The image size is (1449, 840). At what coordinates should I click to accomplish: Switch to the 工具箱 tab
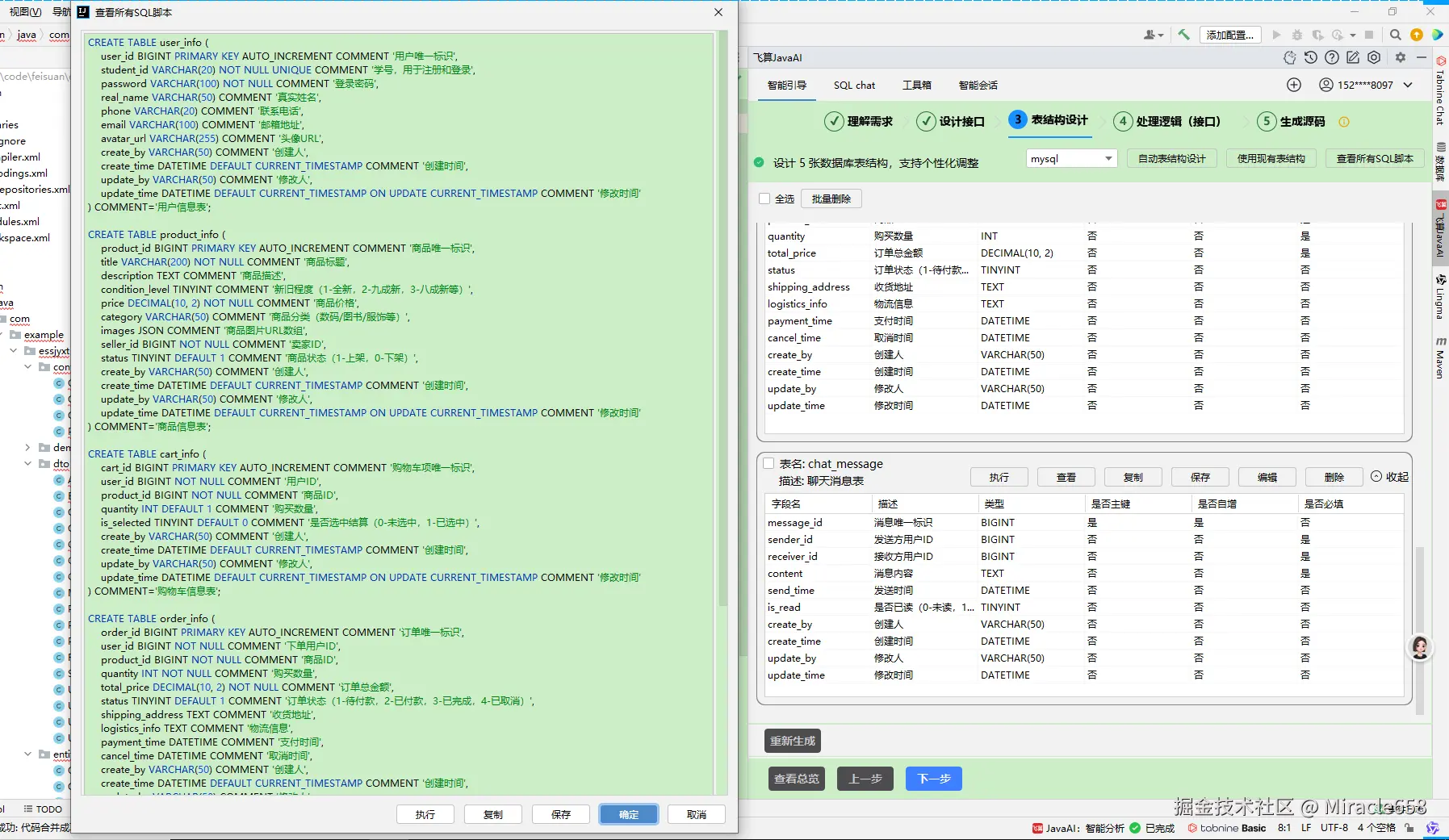917,86
